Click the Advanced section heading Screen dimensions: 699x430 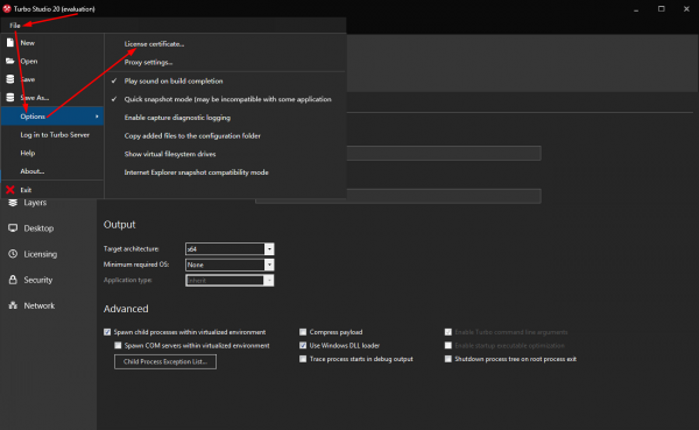pos(126,309)
